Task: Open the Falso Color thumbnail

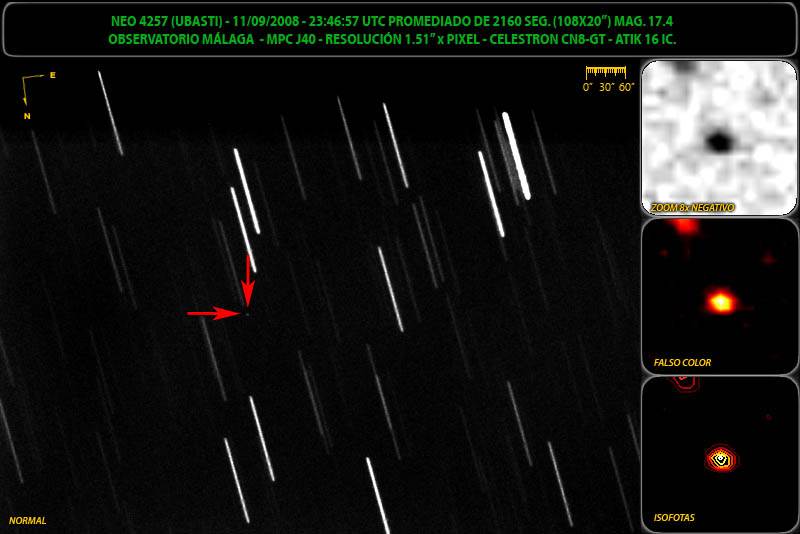Action: [x=719, y=296]
